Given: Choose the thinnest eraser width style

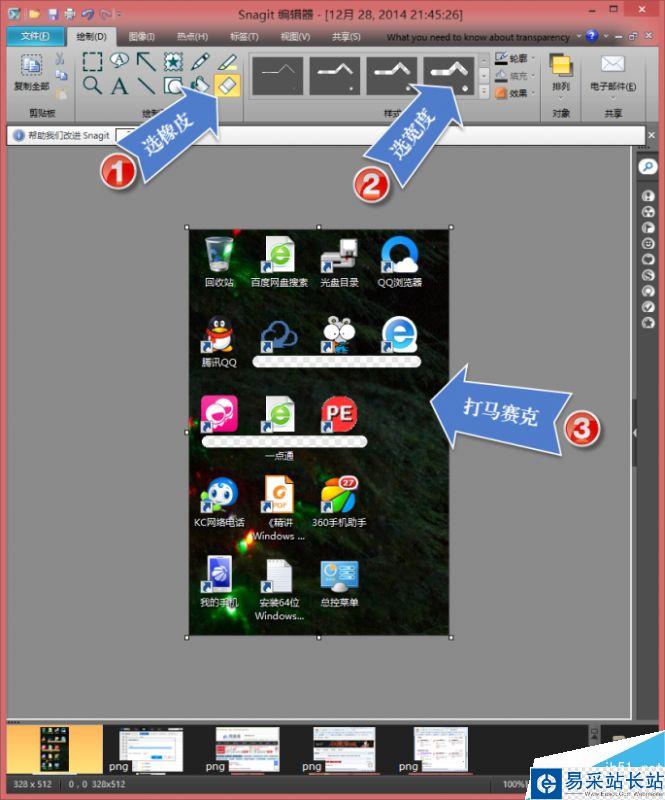Looking at the screenshot, I should click(x=278, y=76).
